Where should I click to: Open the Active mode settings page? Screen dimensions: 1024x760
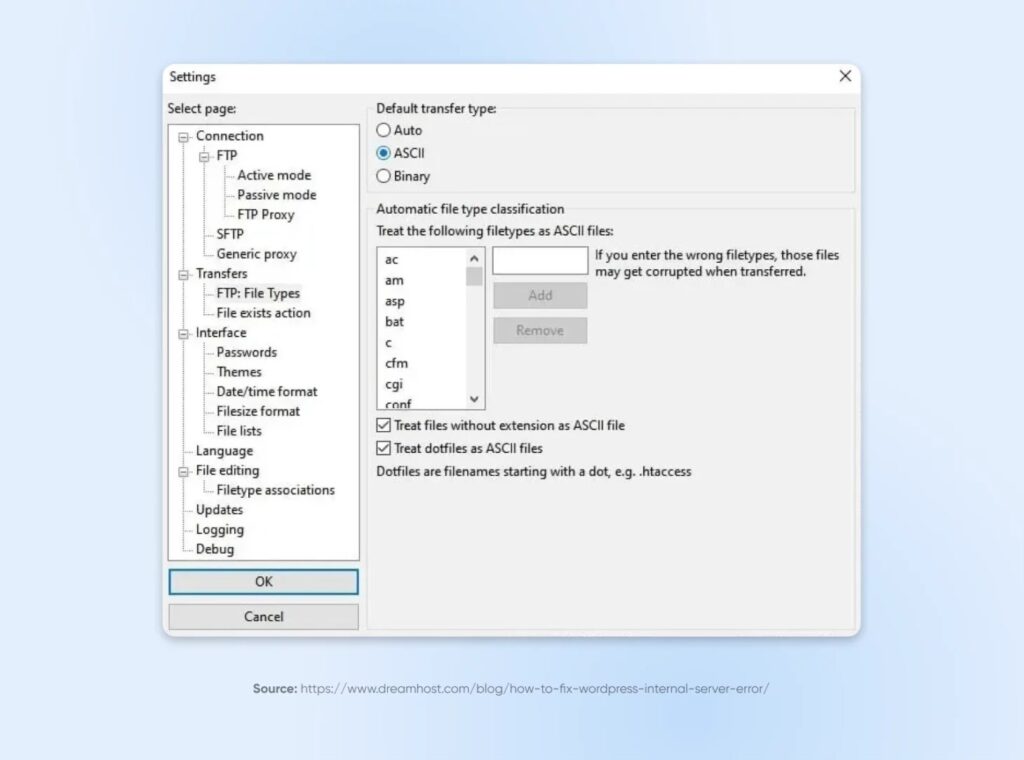tap(274, 175)
